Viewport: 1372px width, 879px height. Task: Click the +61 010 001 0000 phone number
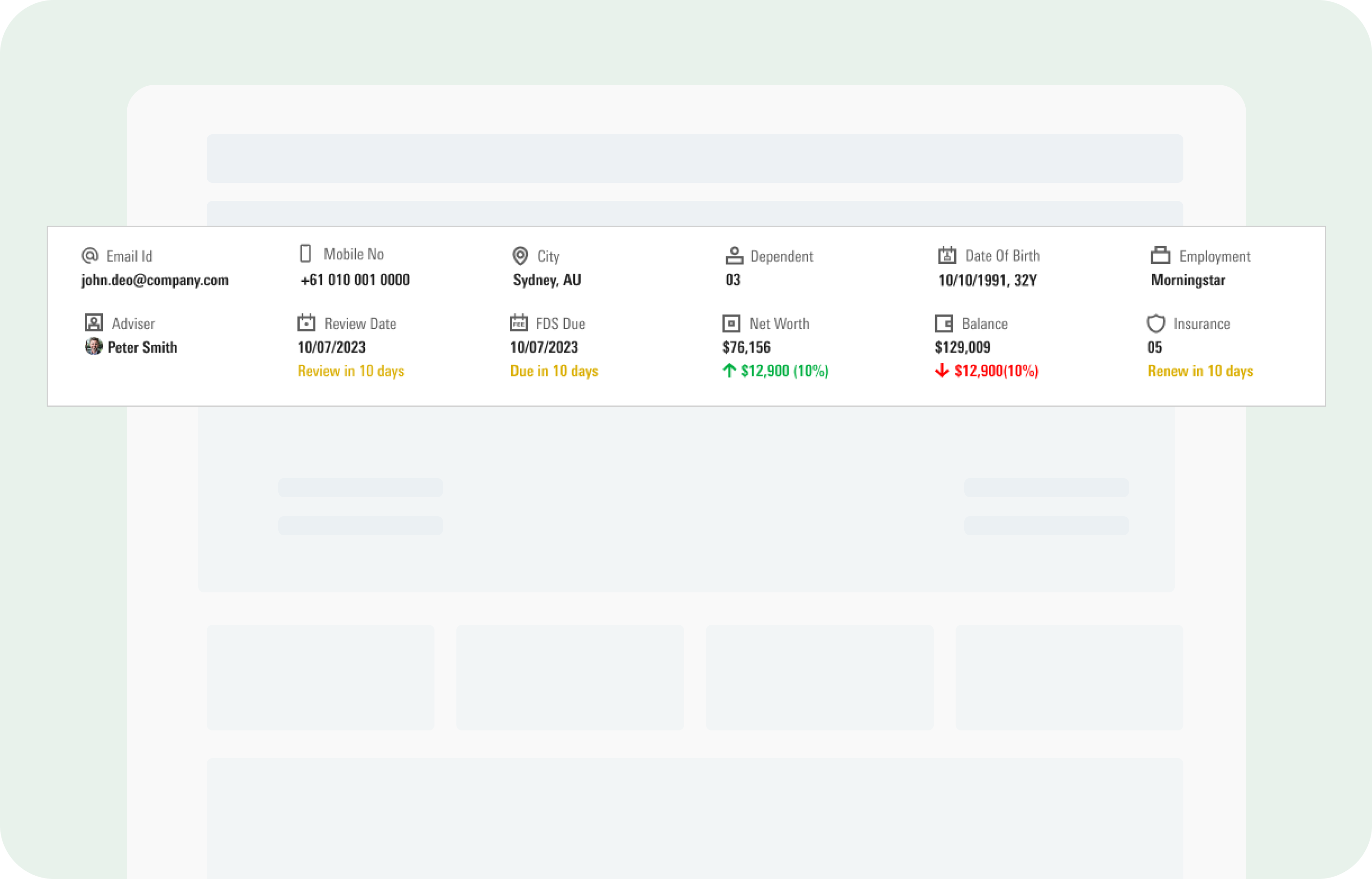click(354, 280)
